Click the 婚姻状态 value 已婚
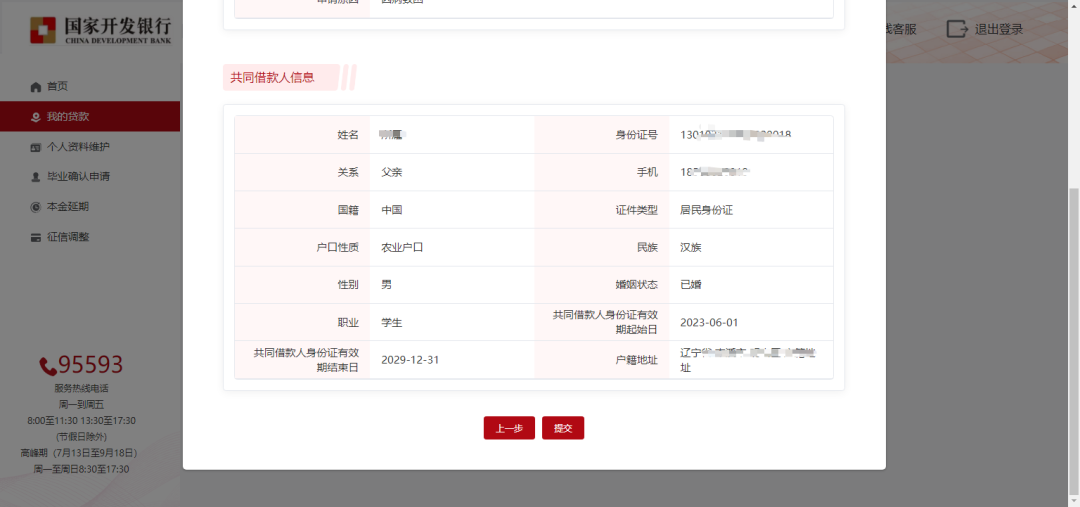The height and width of the screenshot is (507, 1080). tap(691, 284)
